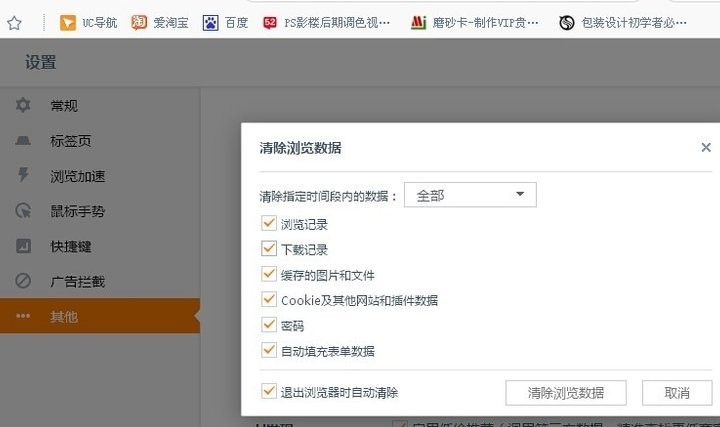The width and height of the screenshot is (720, 427).
Task: Select the 广告拦截 settings section
Action: [x=100, y=281]
